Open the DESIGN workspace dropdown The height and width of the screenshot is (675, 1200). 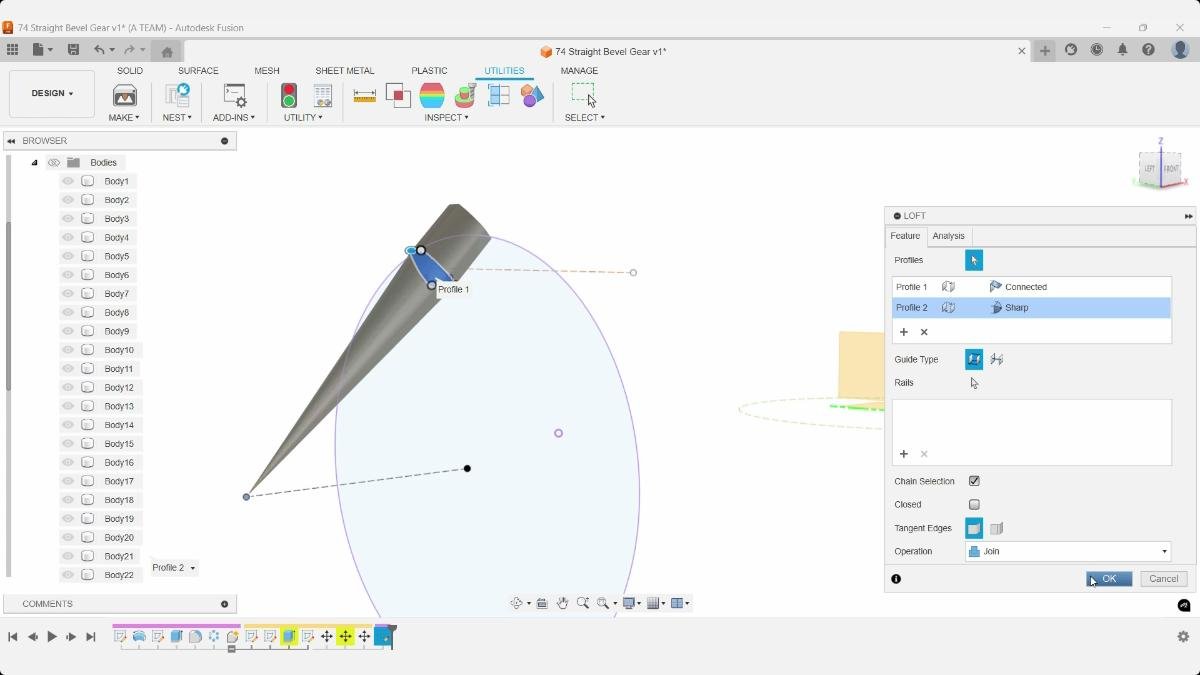click(x=52, y=94)
